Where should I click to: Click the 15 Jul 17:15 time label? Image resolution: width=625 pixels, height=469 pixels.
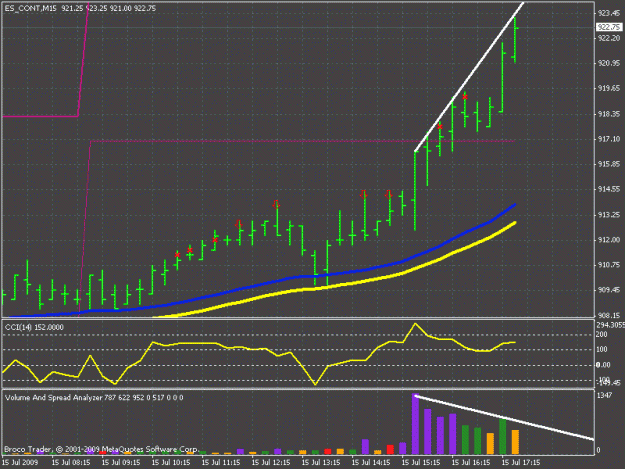click(x=521, y=462)
